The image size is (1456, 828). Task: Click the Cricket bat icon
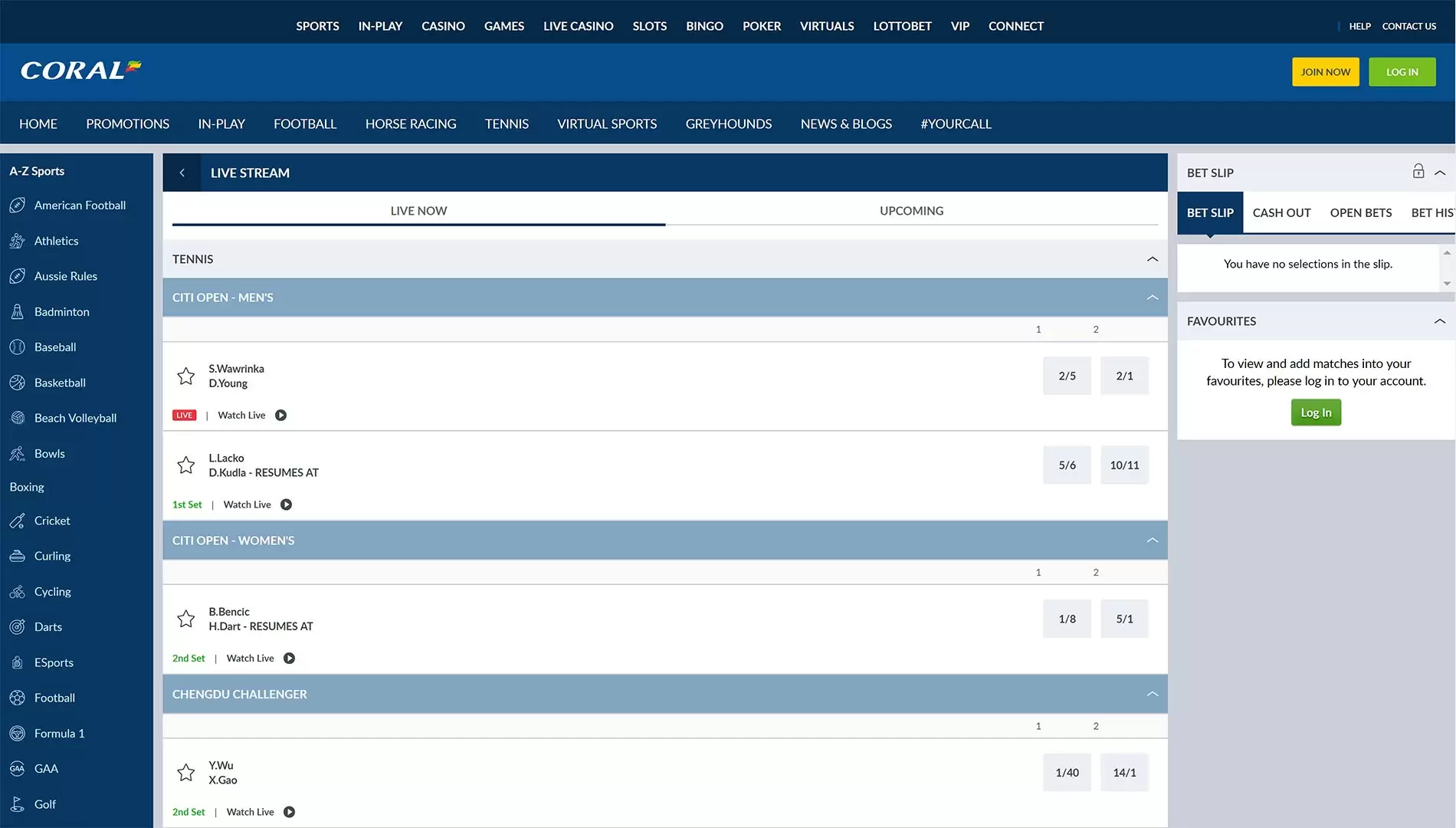pos(18,521)
